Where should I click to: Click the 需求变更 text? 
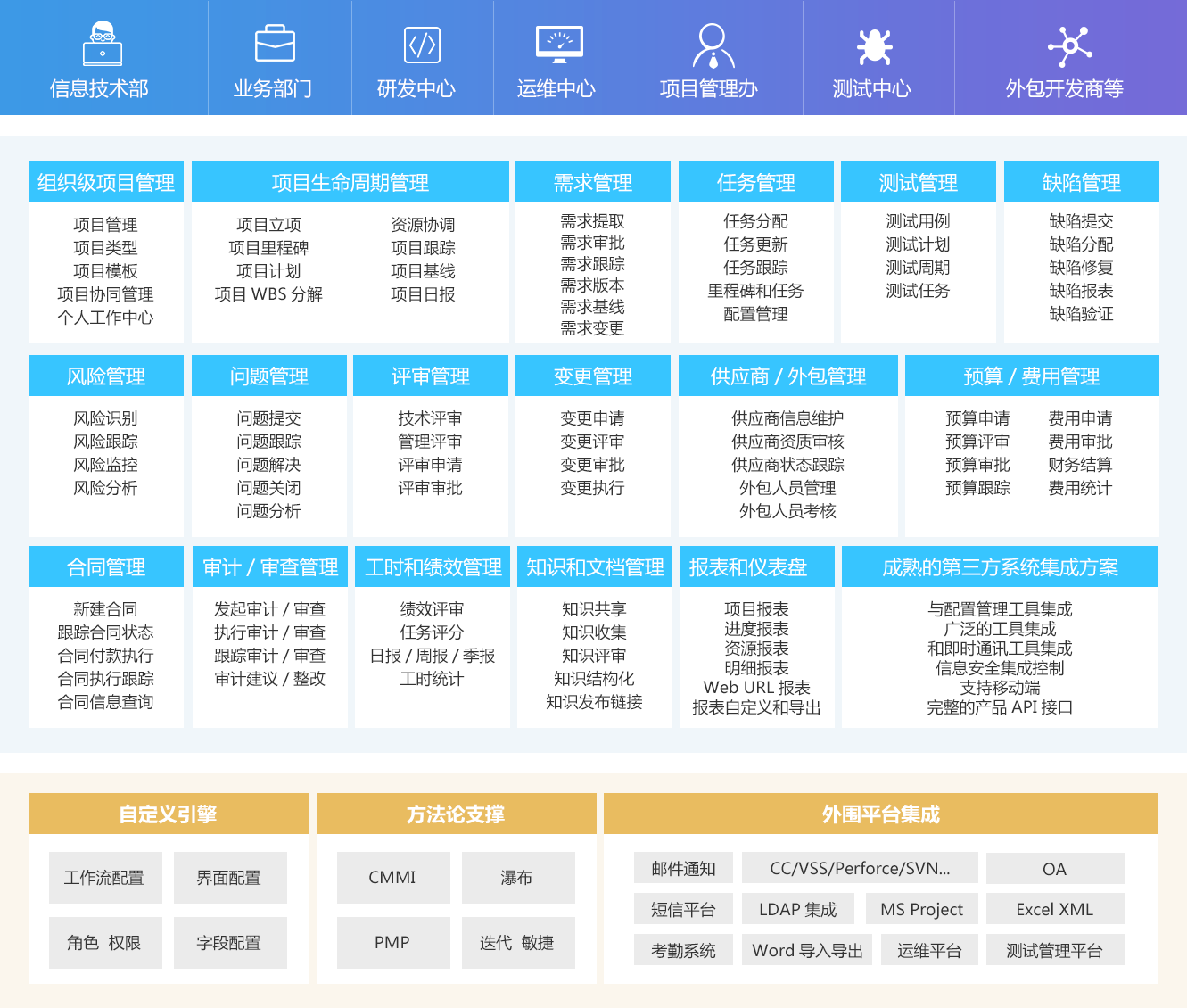[592, 328]
